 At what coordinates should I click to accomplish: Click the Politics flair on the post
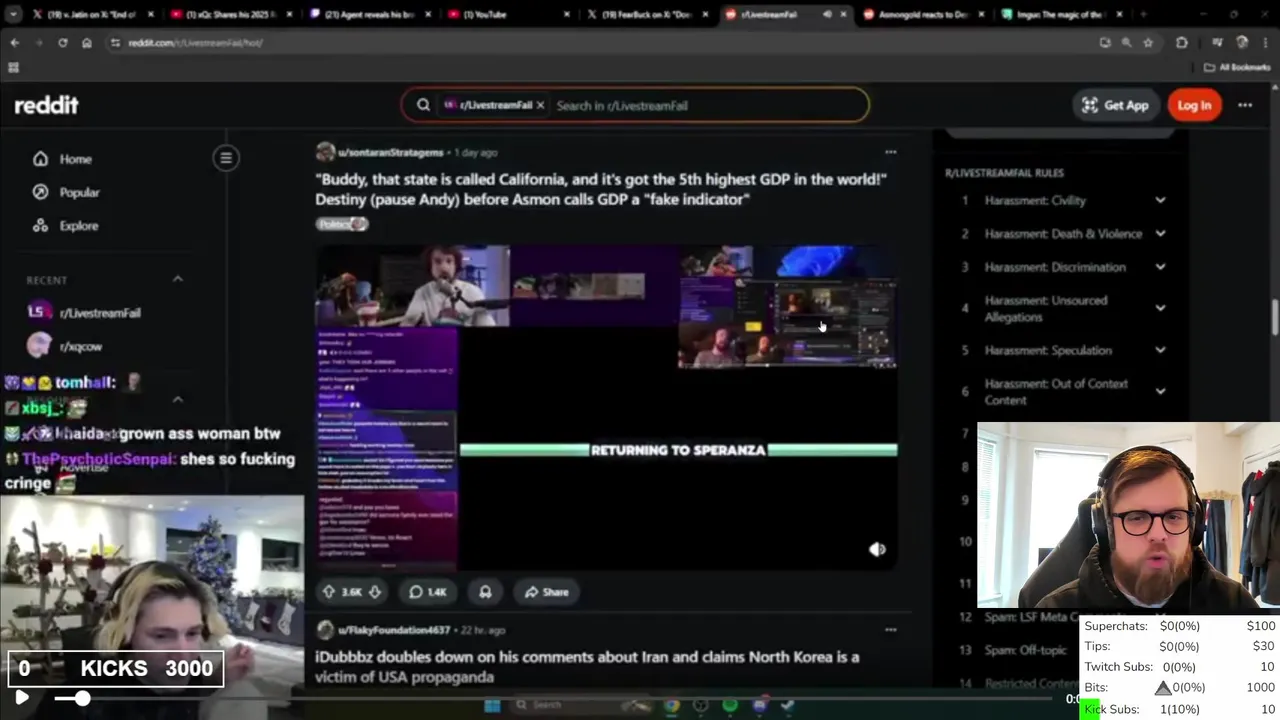click(x=342, y=224)
